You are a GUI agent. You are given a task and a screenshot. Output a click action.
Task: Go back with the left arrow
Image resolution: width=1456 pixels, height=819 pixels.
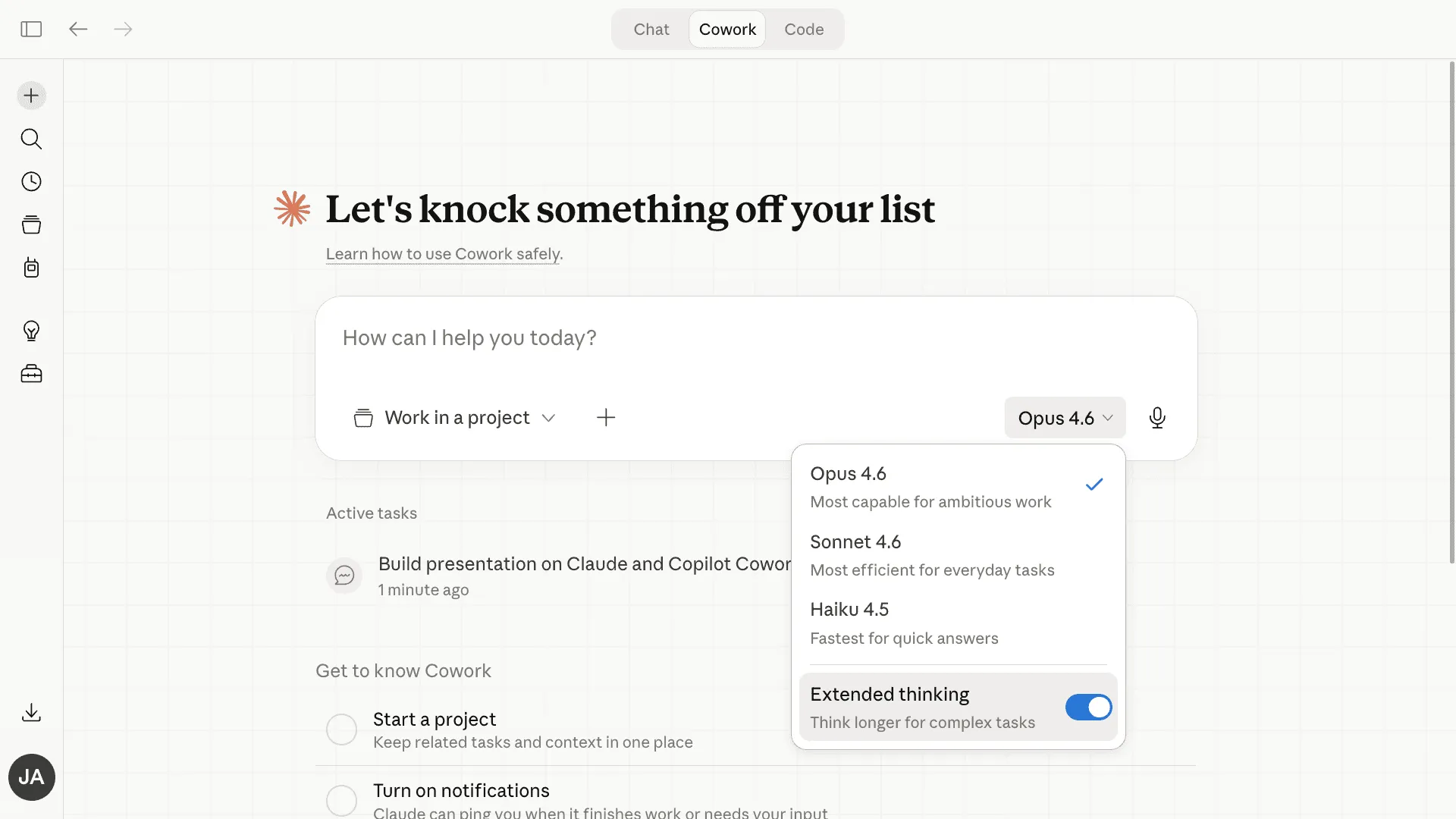[78, 29]
